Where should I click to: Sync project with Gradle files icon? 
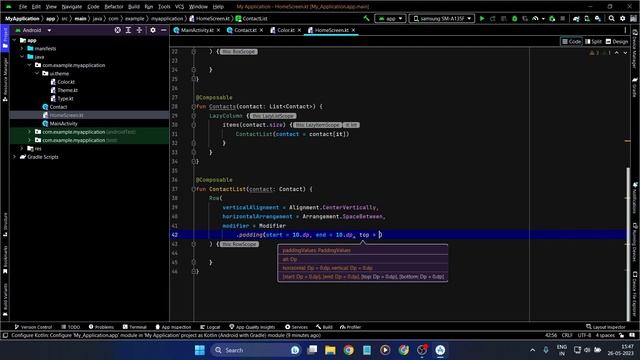576,18
